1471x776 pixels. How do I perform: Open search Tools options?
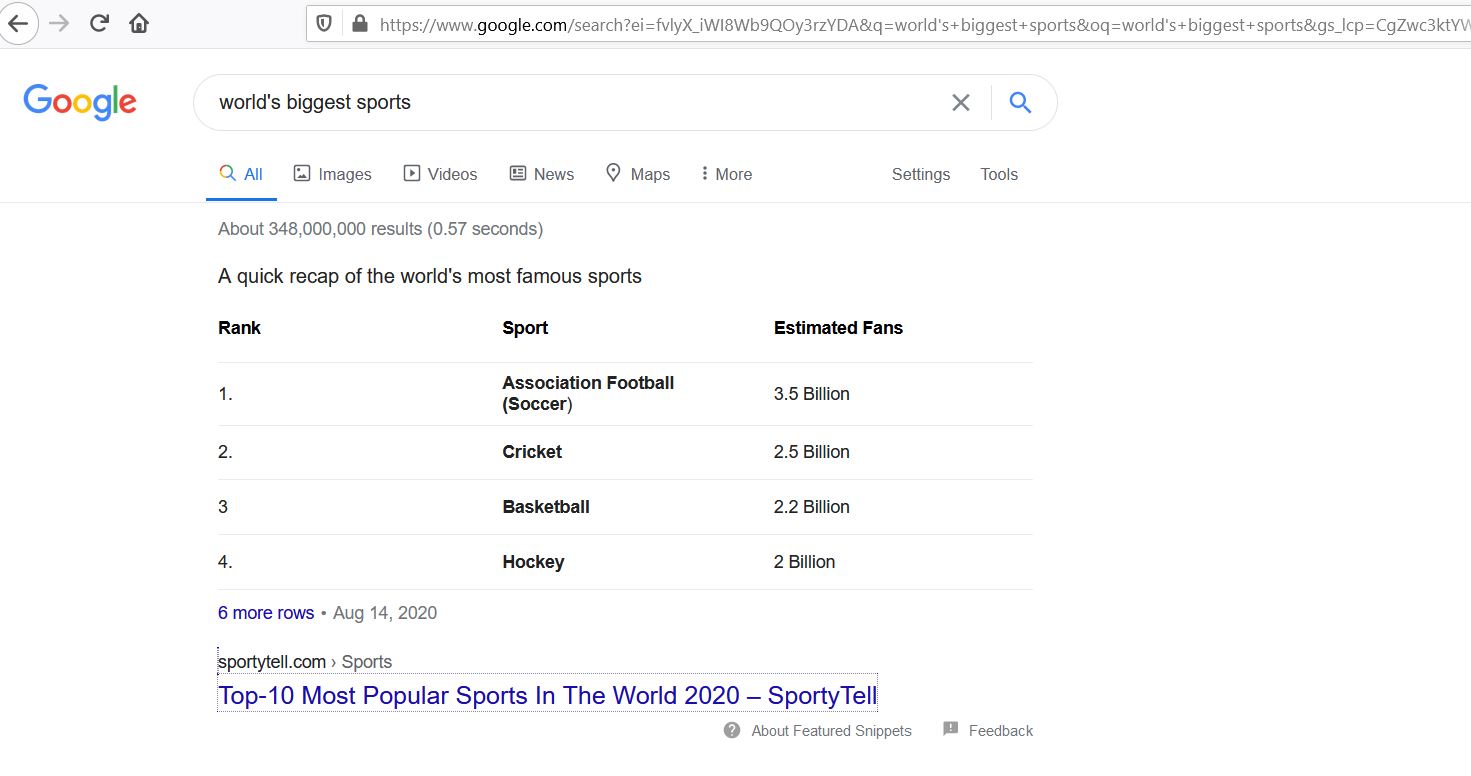pos(999,174)
